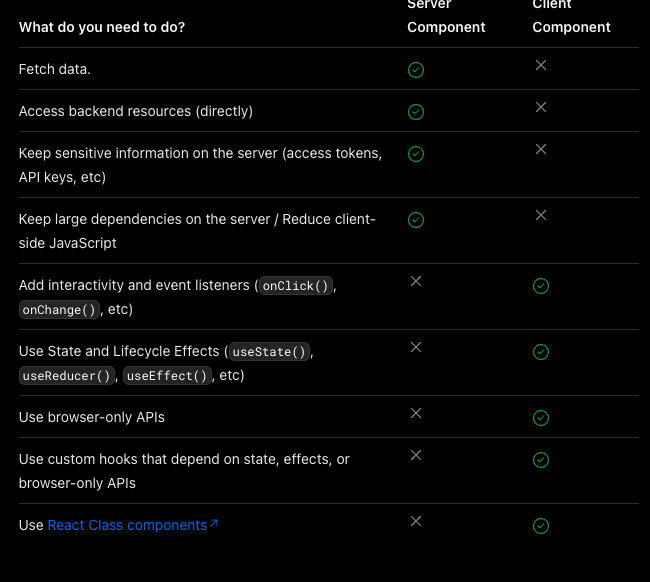The image size is (650, 582).
Task: Click the Server Component column header
Action: [446, 16]
